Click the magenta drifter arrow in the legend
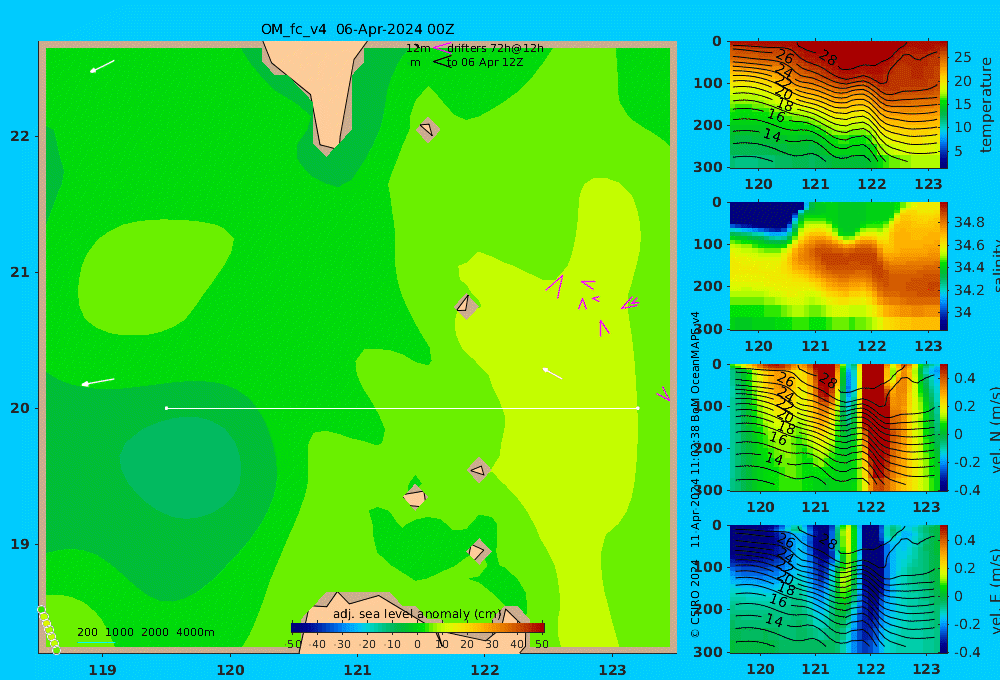This screenshot has width=1000, height=680. coord(441,47)
